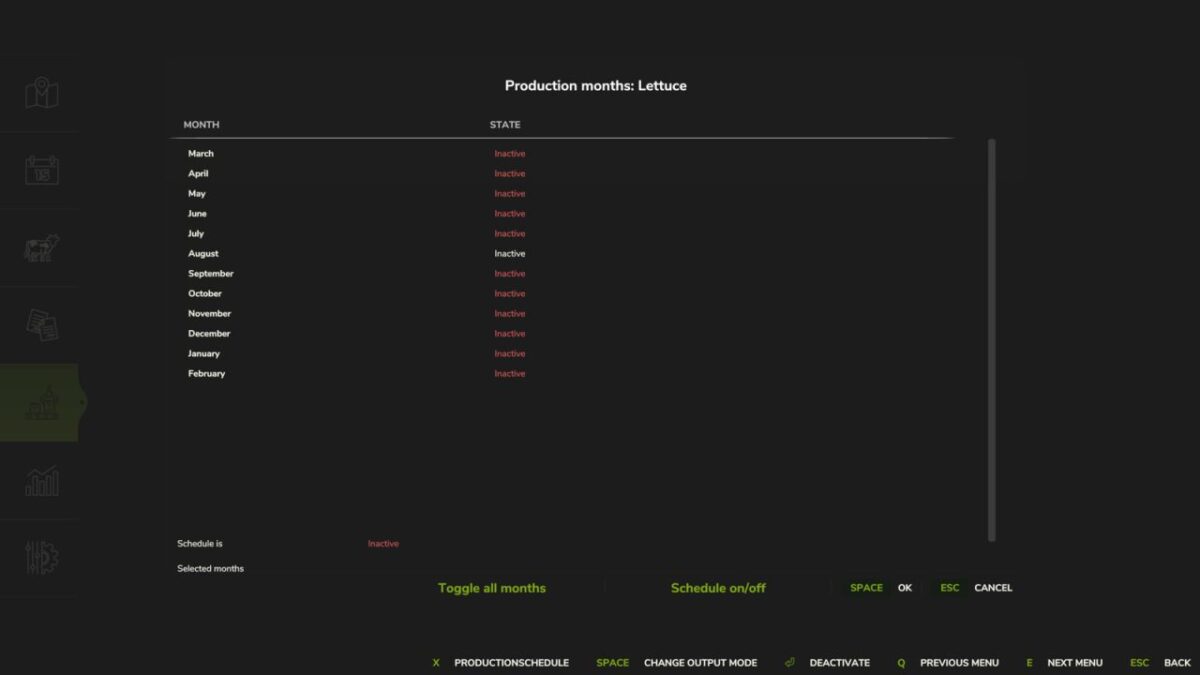Click Change Output Mode
The width and height of the screenshot is (1200, 675).
(x=702, y=662)
